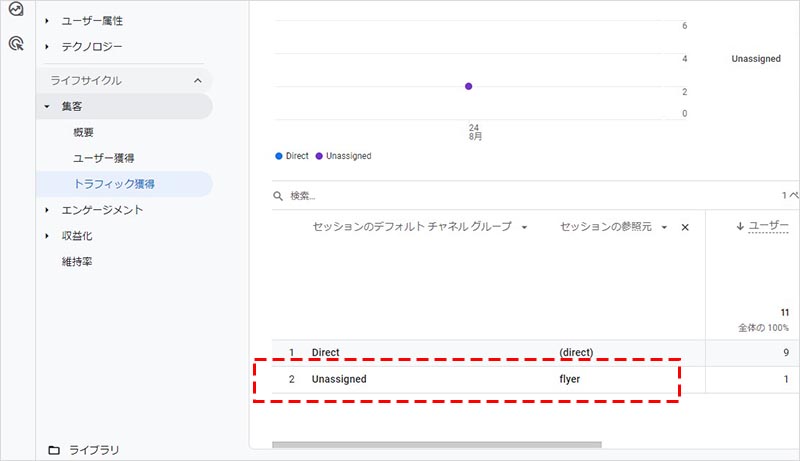
Task: Collapse the ライフサイクル group
Action: tap(198, 80)
